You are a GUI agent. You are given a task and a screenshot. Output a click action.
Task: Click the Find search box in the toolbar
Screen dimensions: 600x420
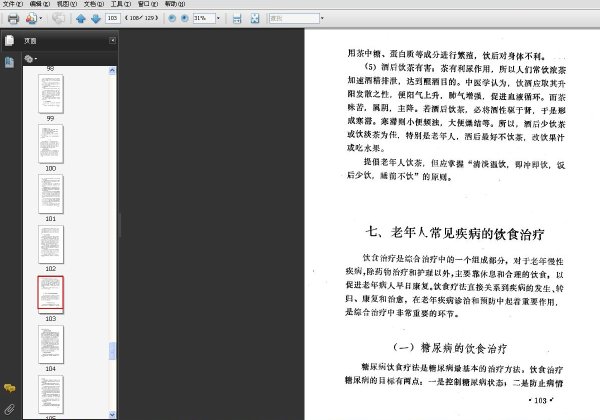294,18
